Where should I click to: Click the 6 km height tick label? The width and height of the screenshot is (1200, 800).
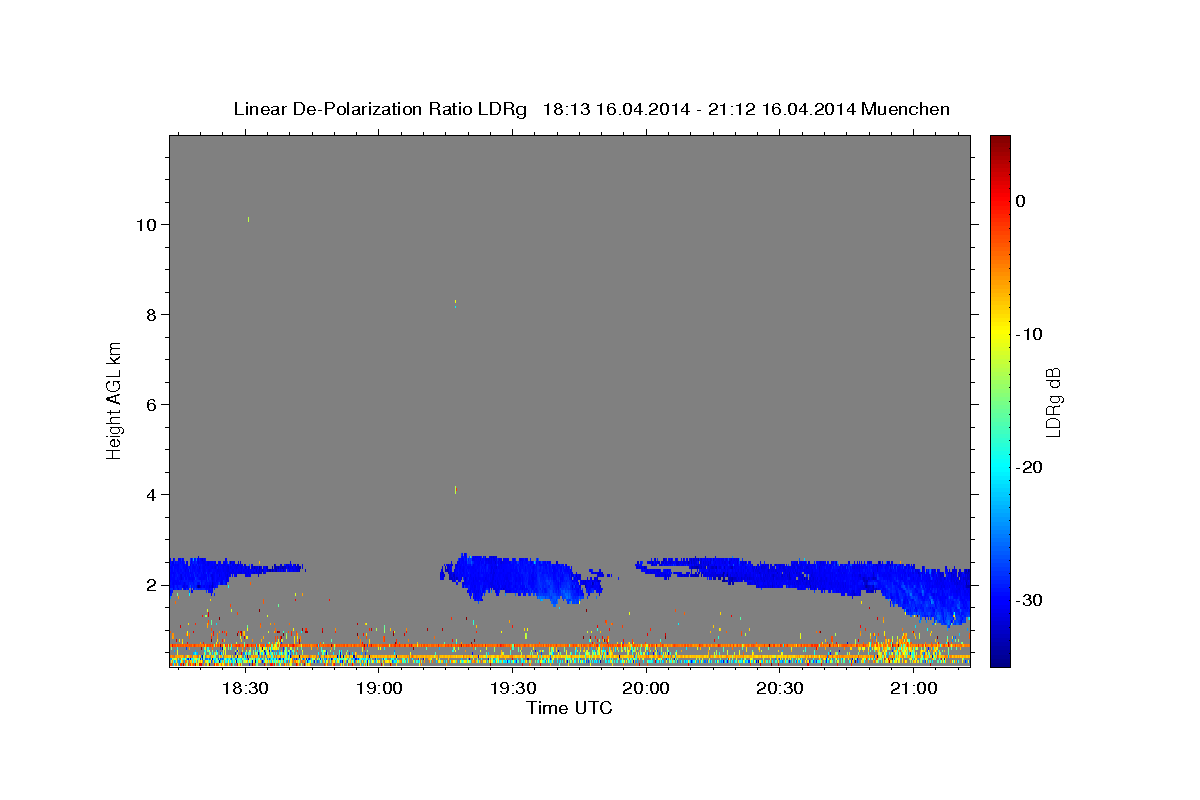coord(150,404)
